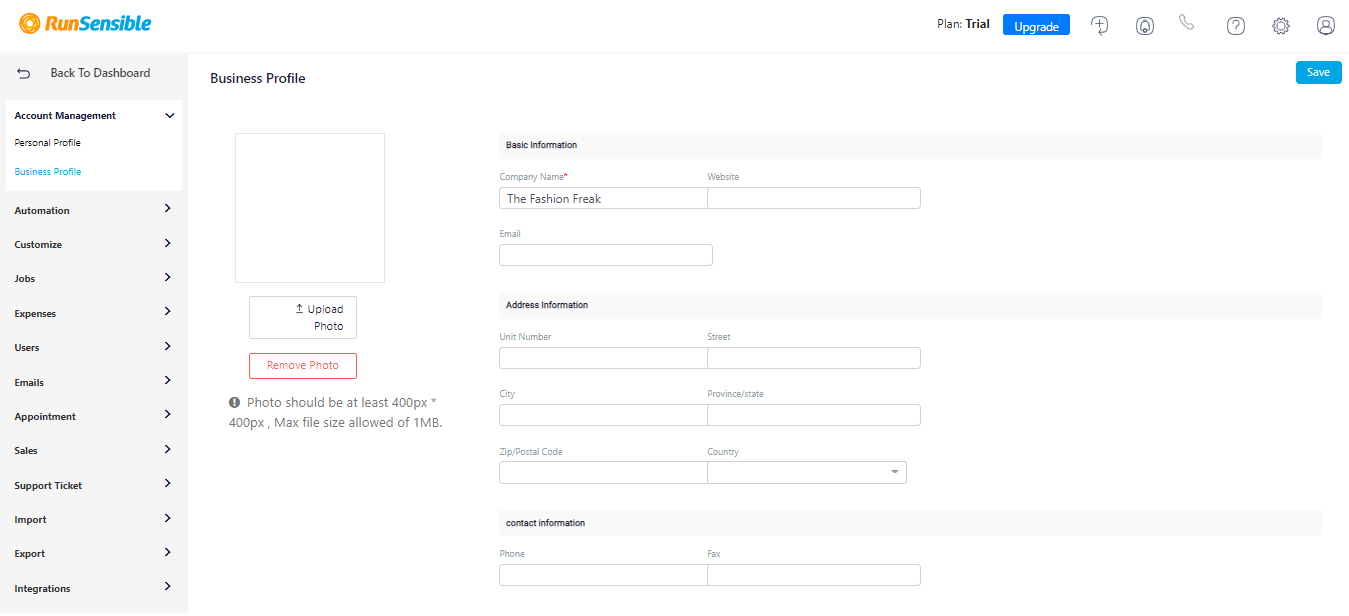Viewport: 1349px width, 616px height.
Task: Click the Upgrade plan button
Action: (1036, 25)
